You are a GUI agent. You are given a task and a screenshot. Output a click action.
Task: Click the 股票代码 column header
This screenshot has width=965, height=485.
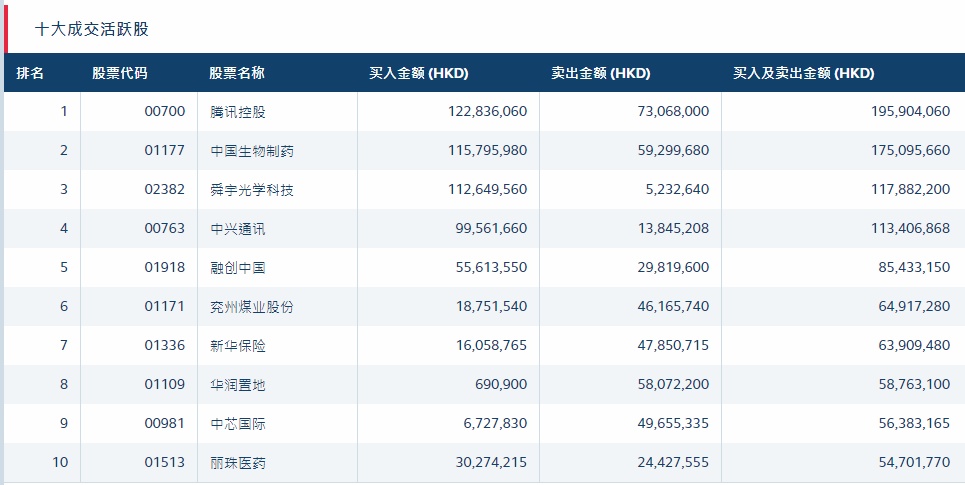point(120,73)
